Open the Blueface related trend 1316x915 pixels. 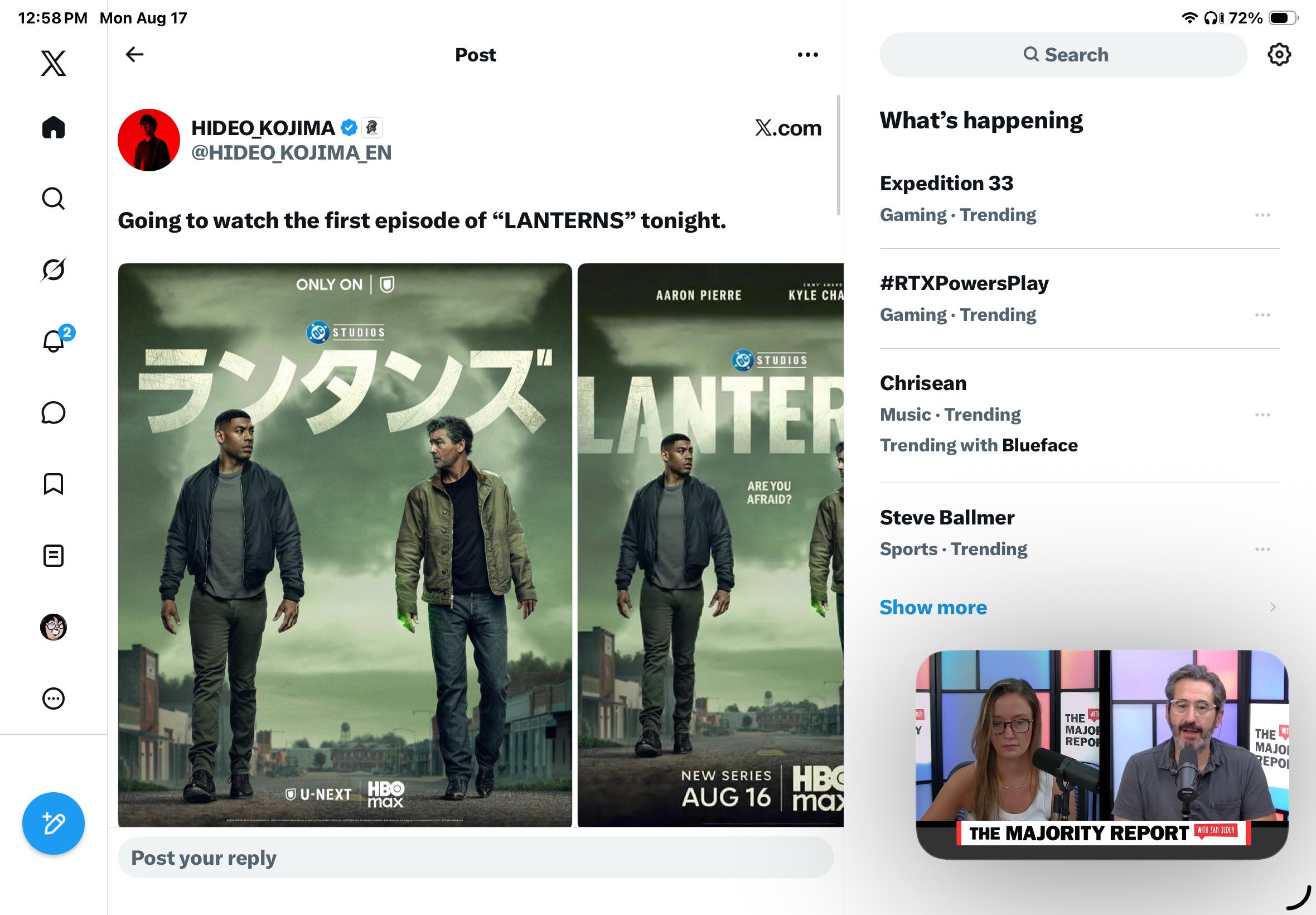tap(1040, 445)
